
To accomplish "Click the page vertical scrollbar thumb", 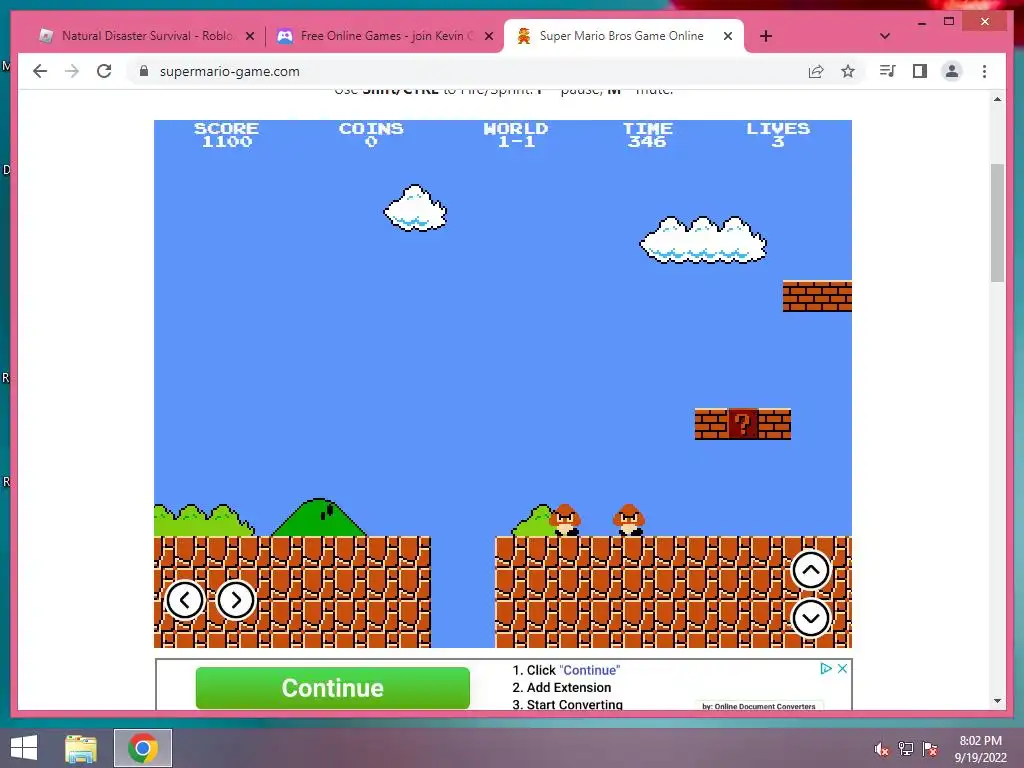I will [x=997, y=223].
